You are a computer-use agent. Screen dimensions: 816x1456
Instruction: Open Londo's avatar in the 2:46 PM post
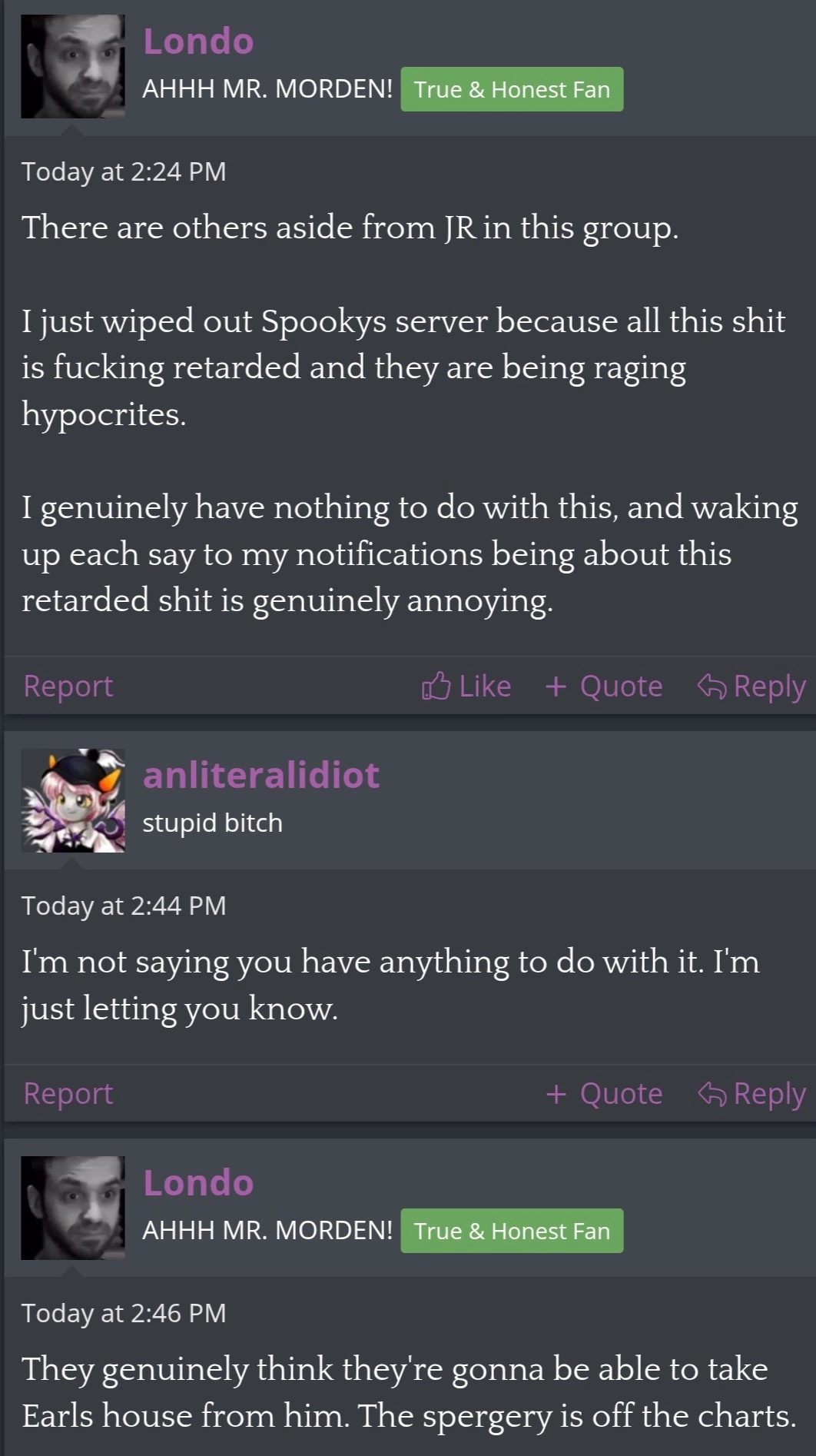point(73,1208)
